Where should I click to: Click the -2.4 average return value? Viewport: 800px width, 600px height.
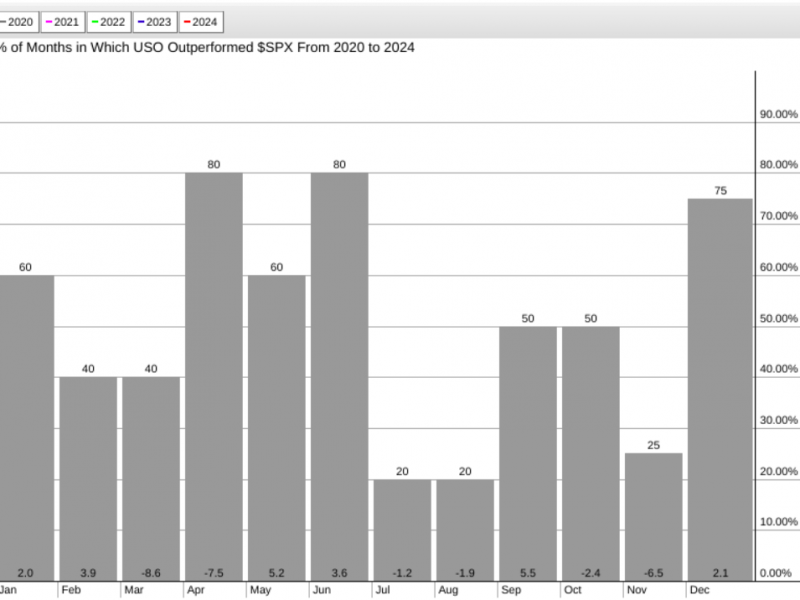[591, 573]
